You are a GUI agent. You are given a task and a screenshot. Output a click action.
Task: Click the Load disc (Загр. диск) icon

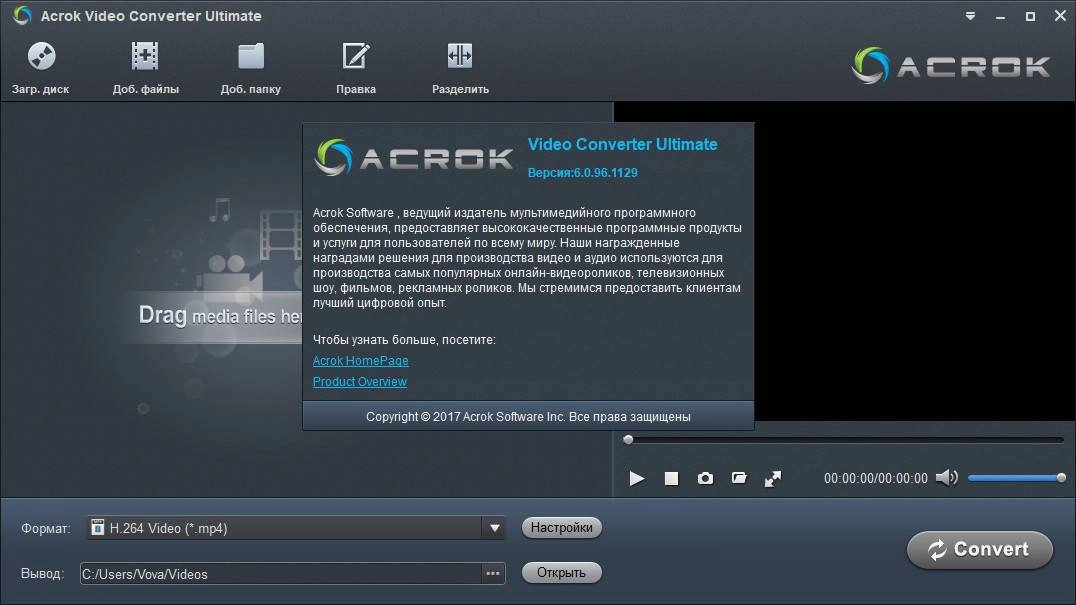point(41,56)
